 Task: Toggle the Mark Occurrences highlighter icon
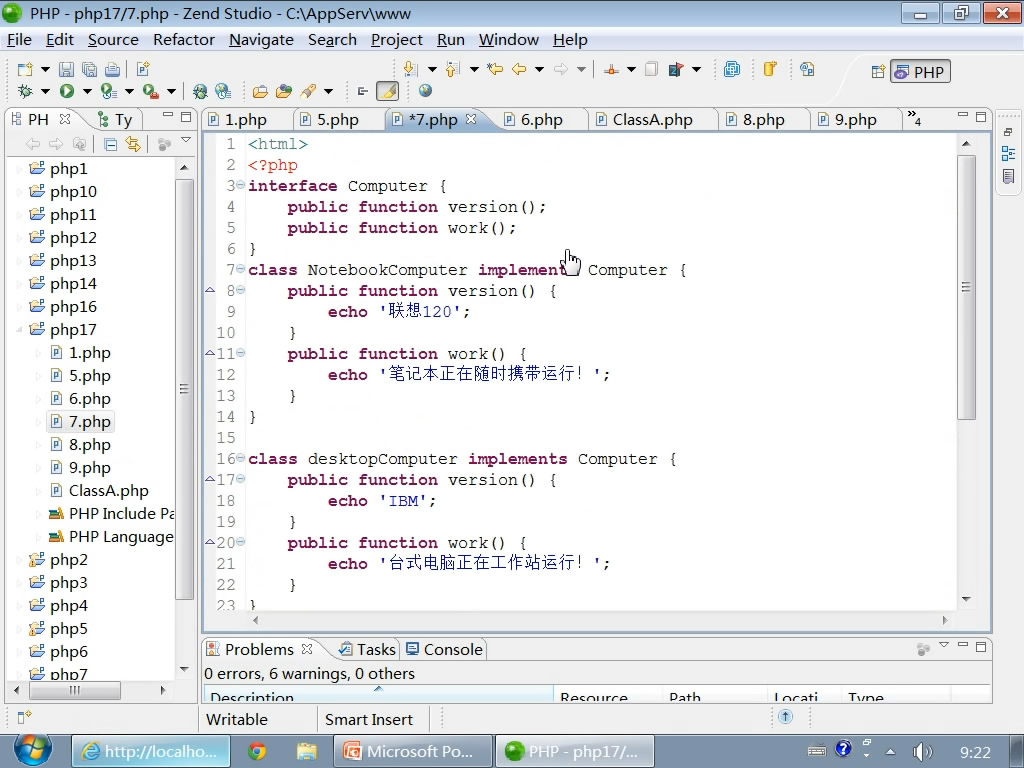coord(388,91)
